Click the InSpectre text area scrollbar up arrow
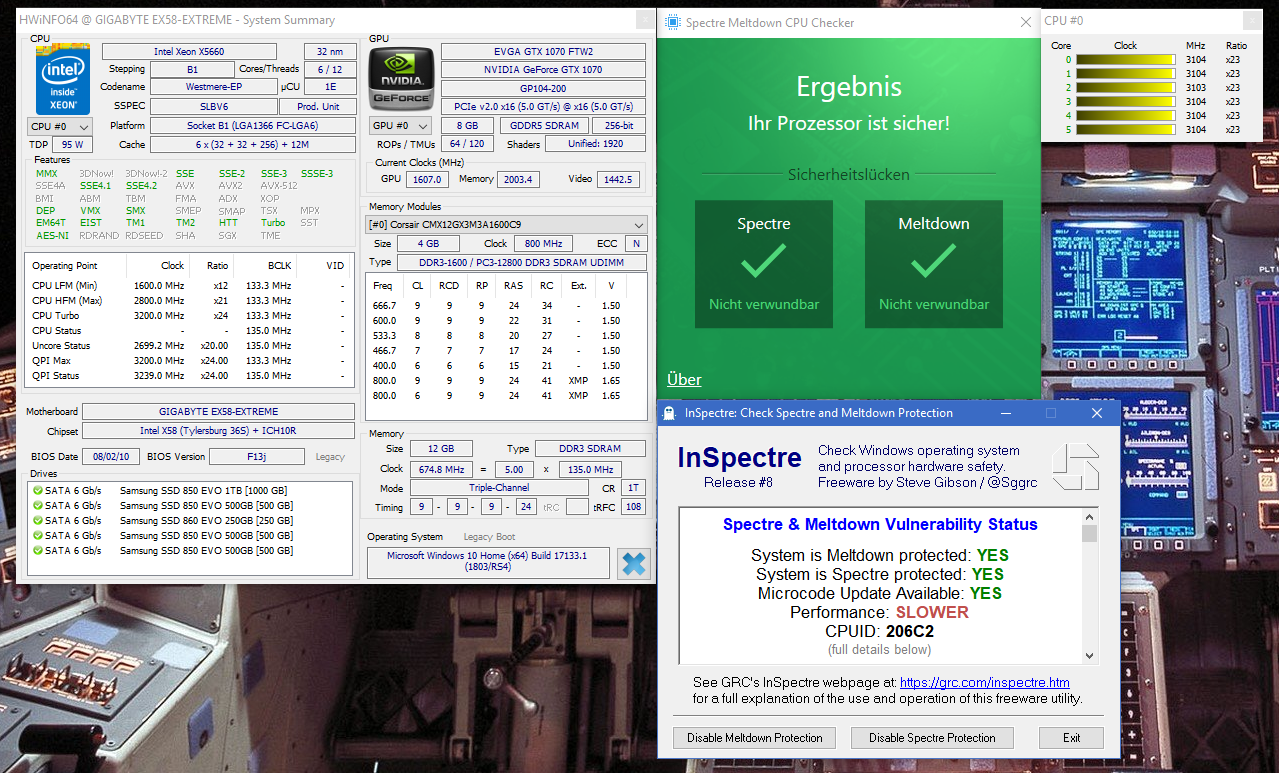Screen dimensions: 1279x773 1090,517
